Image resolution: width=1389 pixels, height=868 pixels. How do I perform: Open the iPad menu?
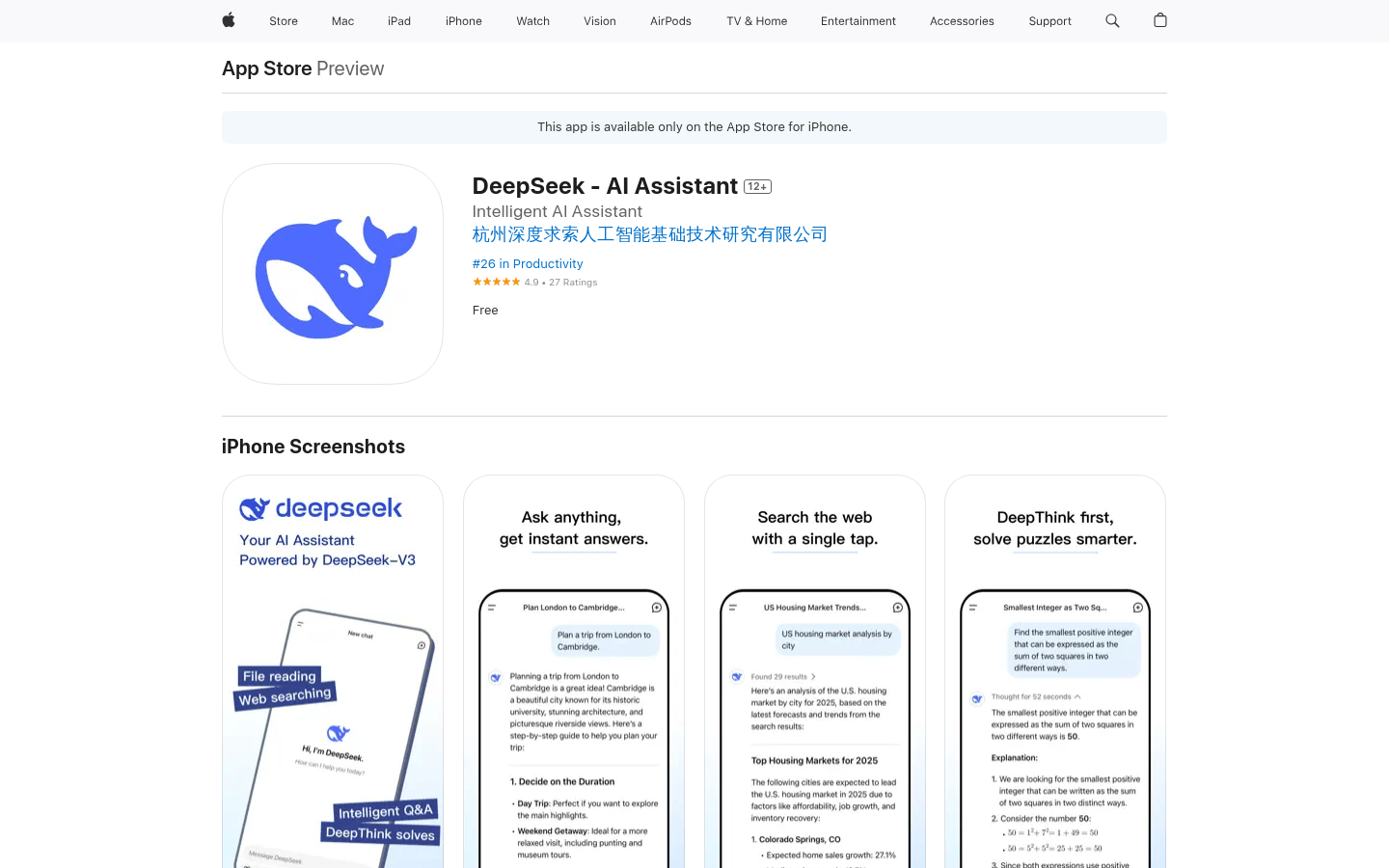[x=399, y=21]
